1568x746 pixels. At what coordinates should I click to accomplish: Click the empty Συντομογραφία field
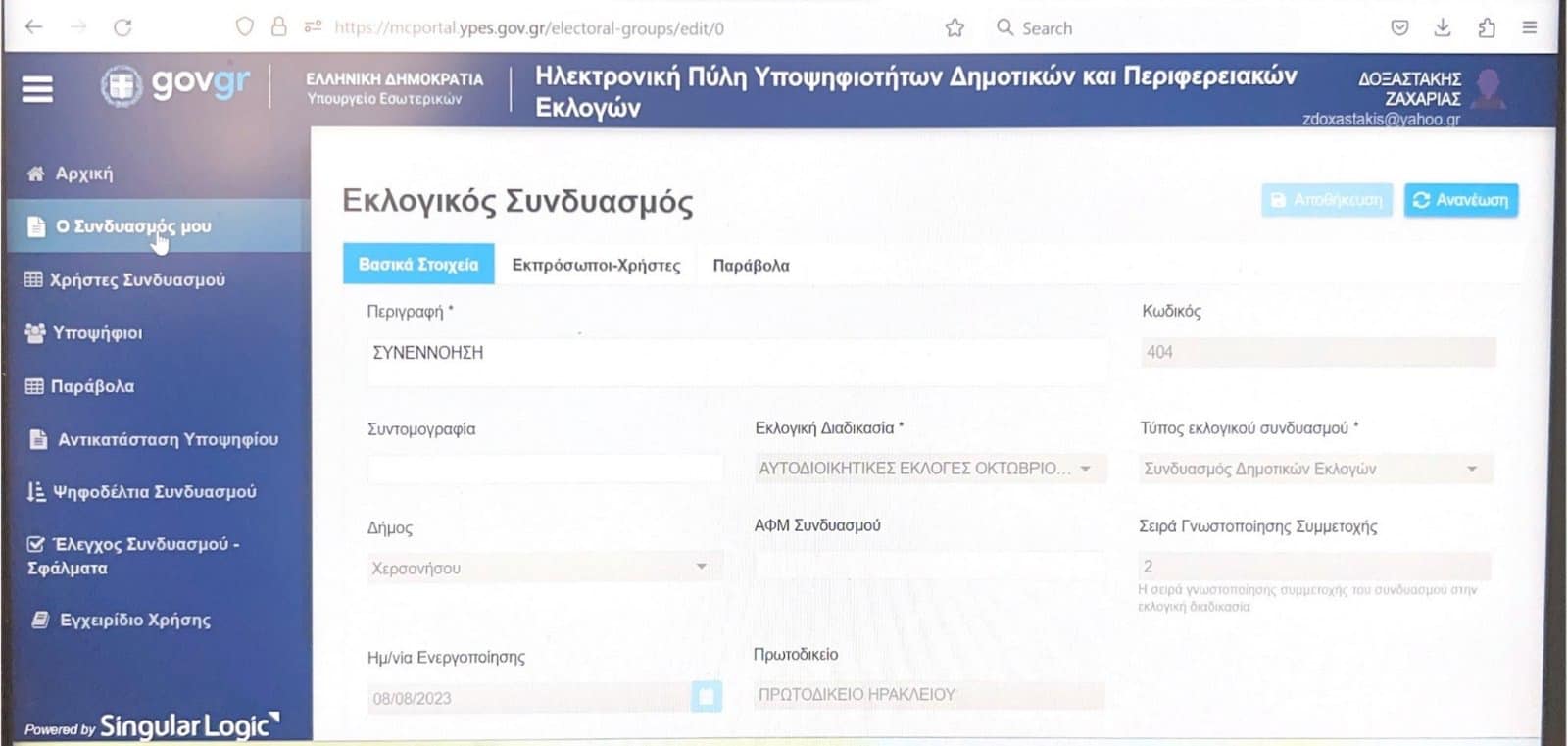(545, 469)
